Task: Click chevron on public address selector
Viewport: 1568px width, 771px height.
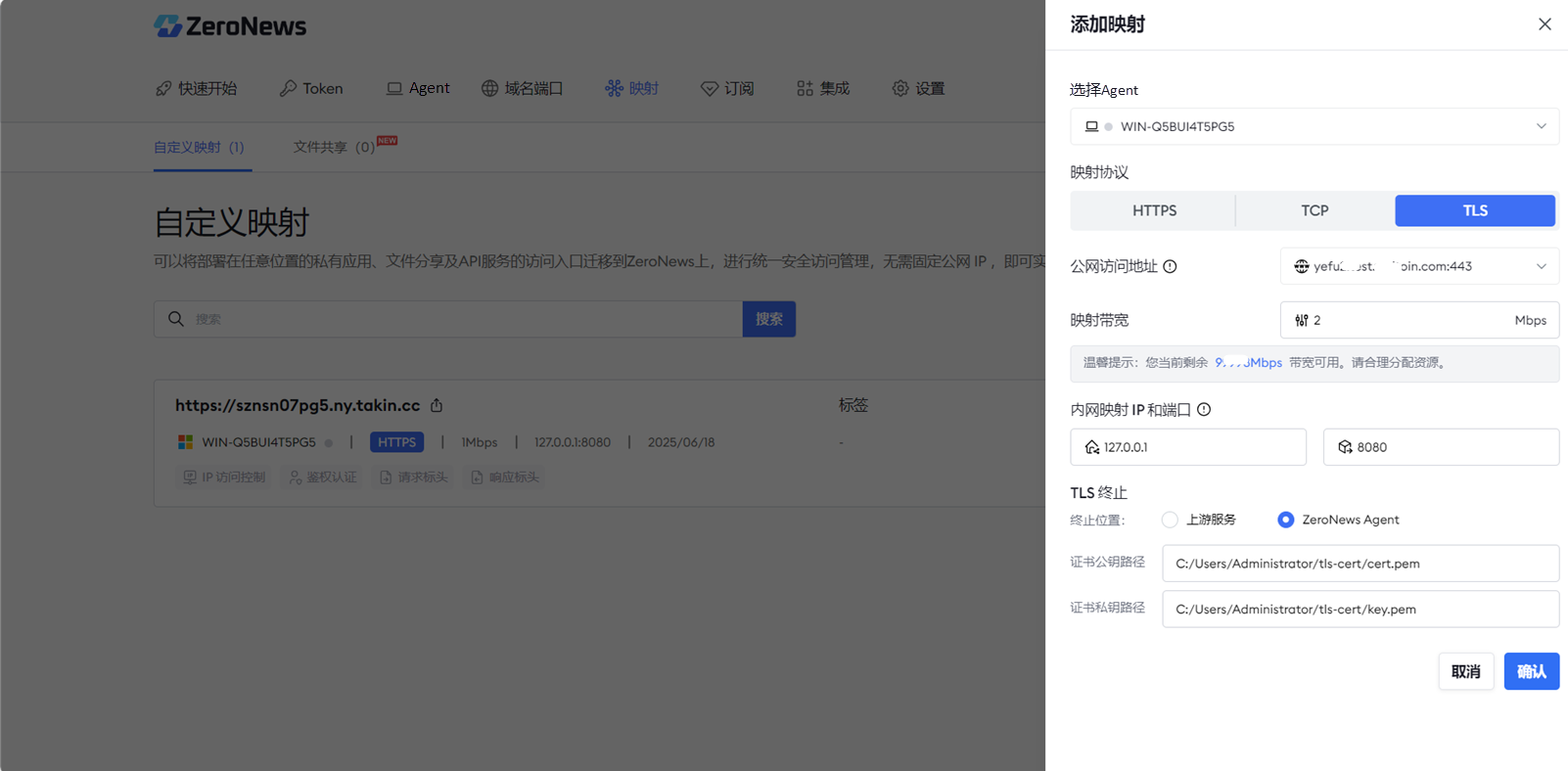Action: coord(1542,266)
